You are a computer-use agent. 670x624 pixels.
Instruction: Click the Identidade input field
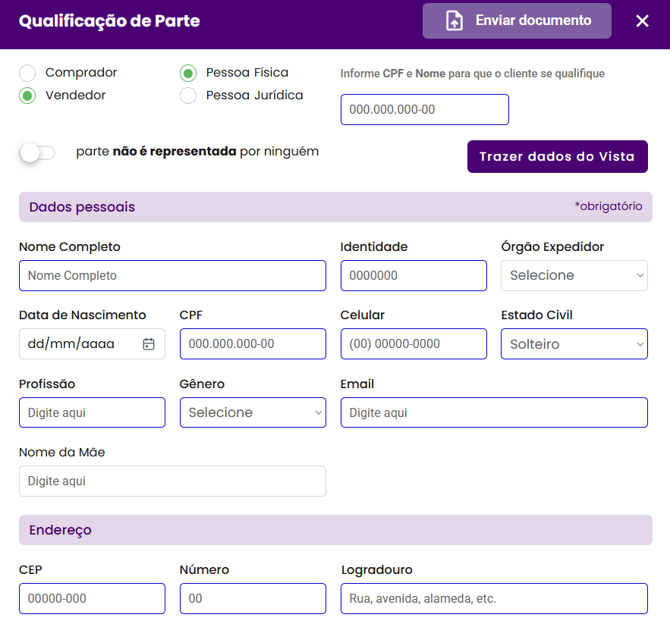click(x=413, y=275)
